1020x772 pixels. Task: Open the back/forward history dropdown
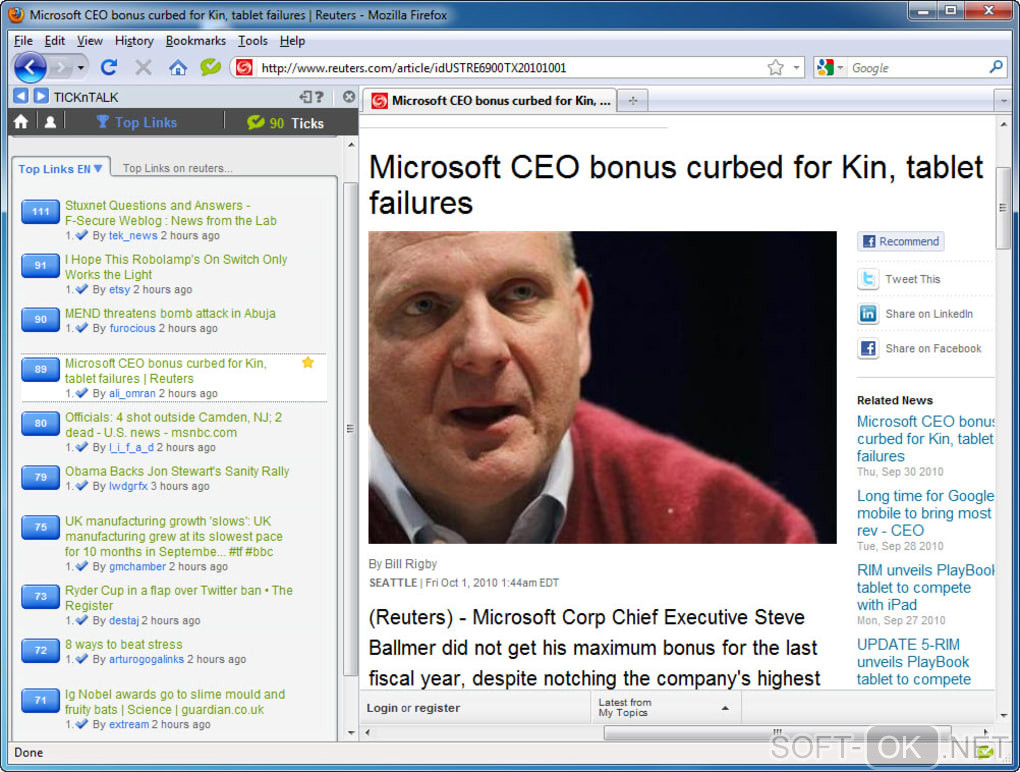tap(81, 68)
